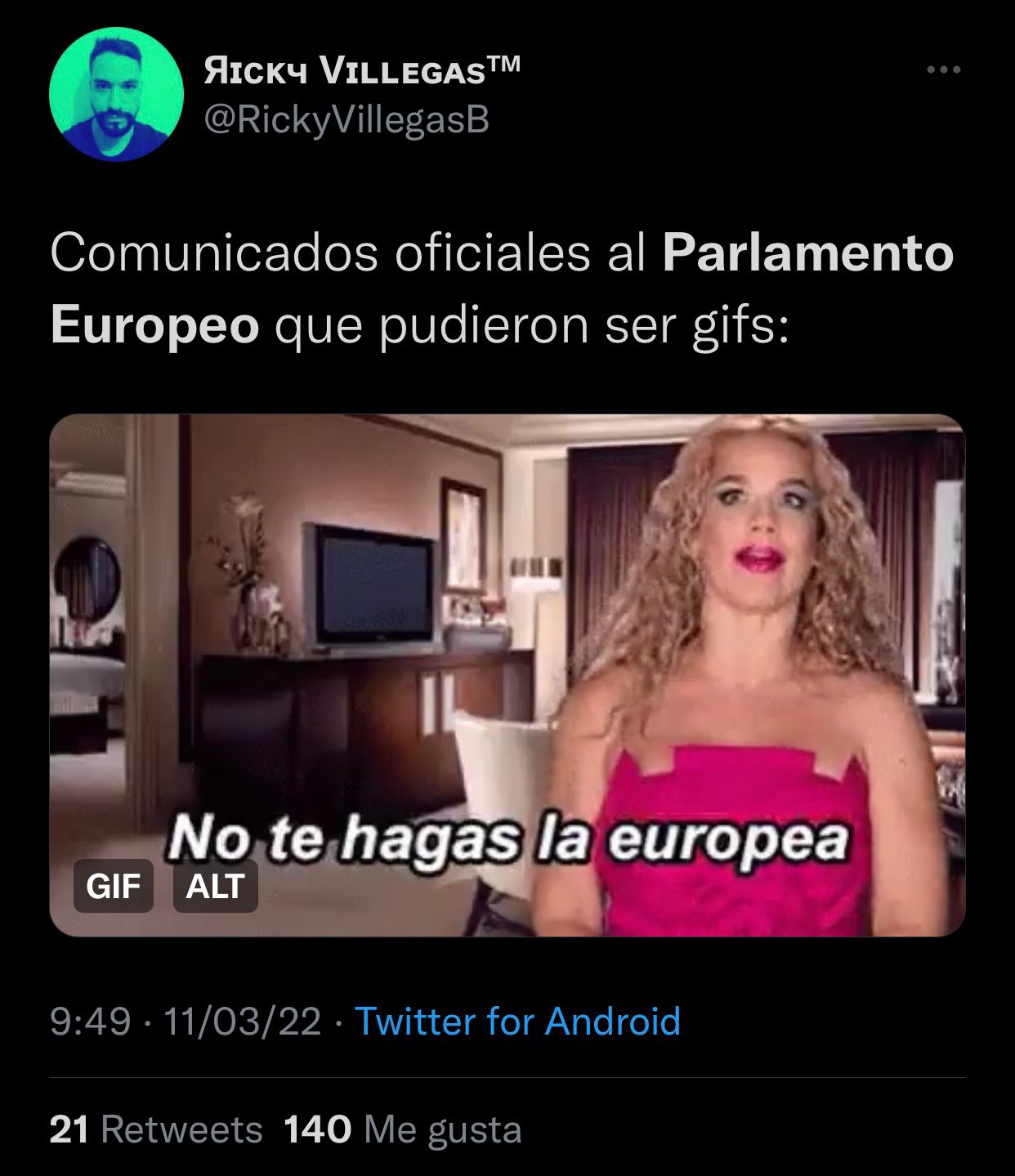Screen dimensions: 1015x1176
Task: Click the bold Europeo word in tweet
Action: (154, 325)
